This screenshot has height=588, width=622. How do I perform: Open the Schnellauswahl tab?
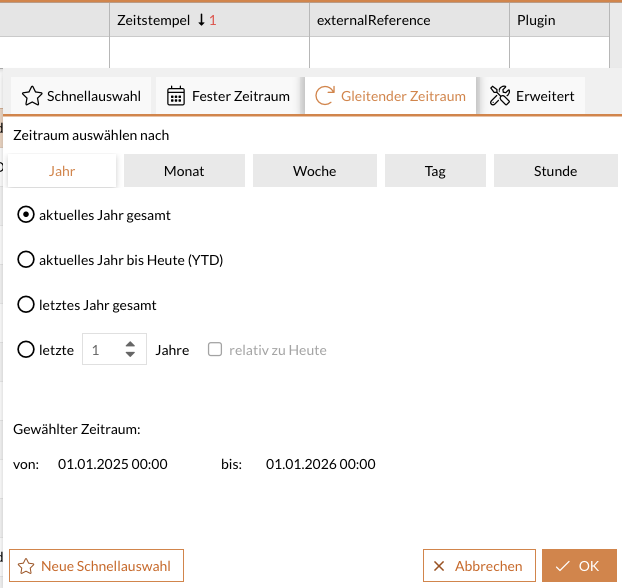(x=81, y=96)
